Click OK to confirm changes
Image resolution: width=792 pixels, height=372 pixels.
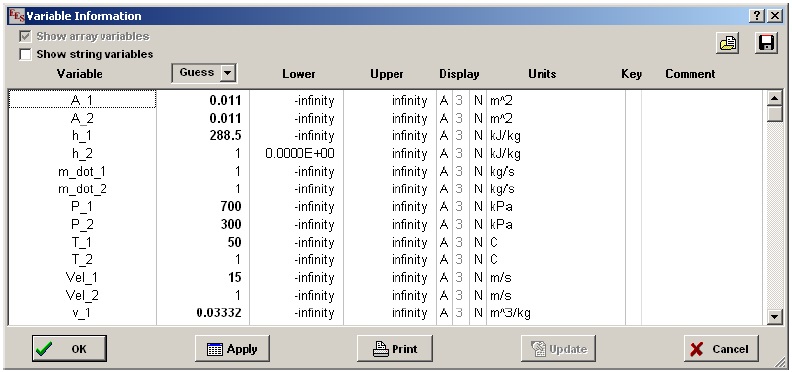69,349
